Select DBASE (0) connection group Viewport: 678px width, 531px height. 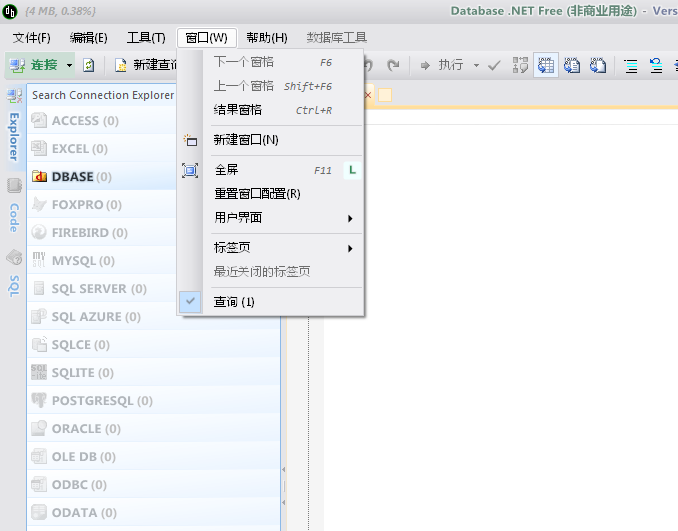(x=102, y=177)
